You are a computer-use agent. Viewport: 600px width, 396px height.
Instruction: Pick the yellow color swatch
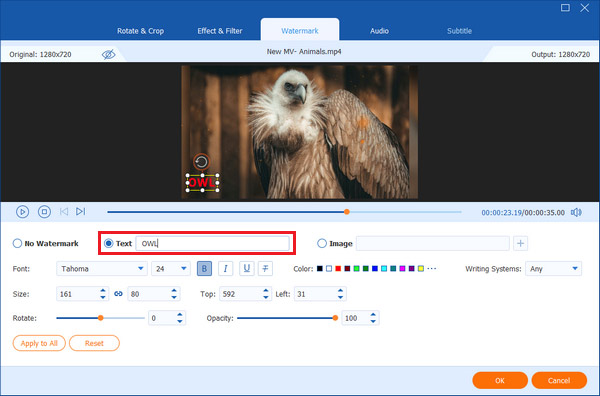(x=421, y=269)
